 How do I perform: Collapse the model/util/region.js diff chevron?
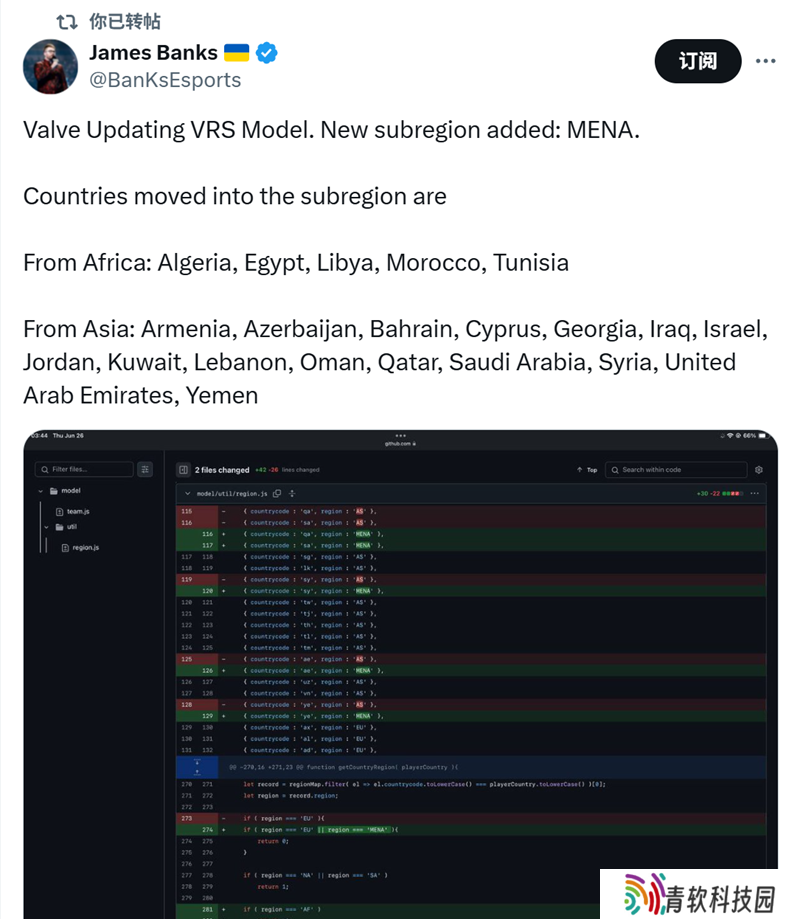(188, 493)
